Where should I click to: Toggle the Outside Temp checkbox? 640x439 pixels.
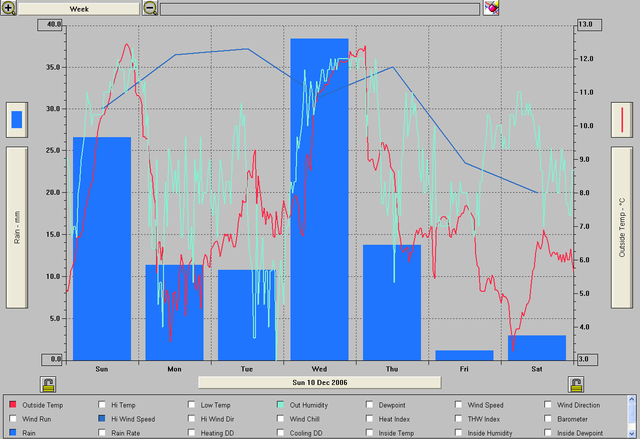coord(12,405)
